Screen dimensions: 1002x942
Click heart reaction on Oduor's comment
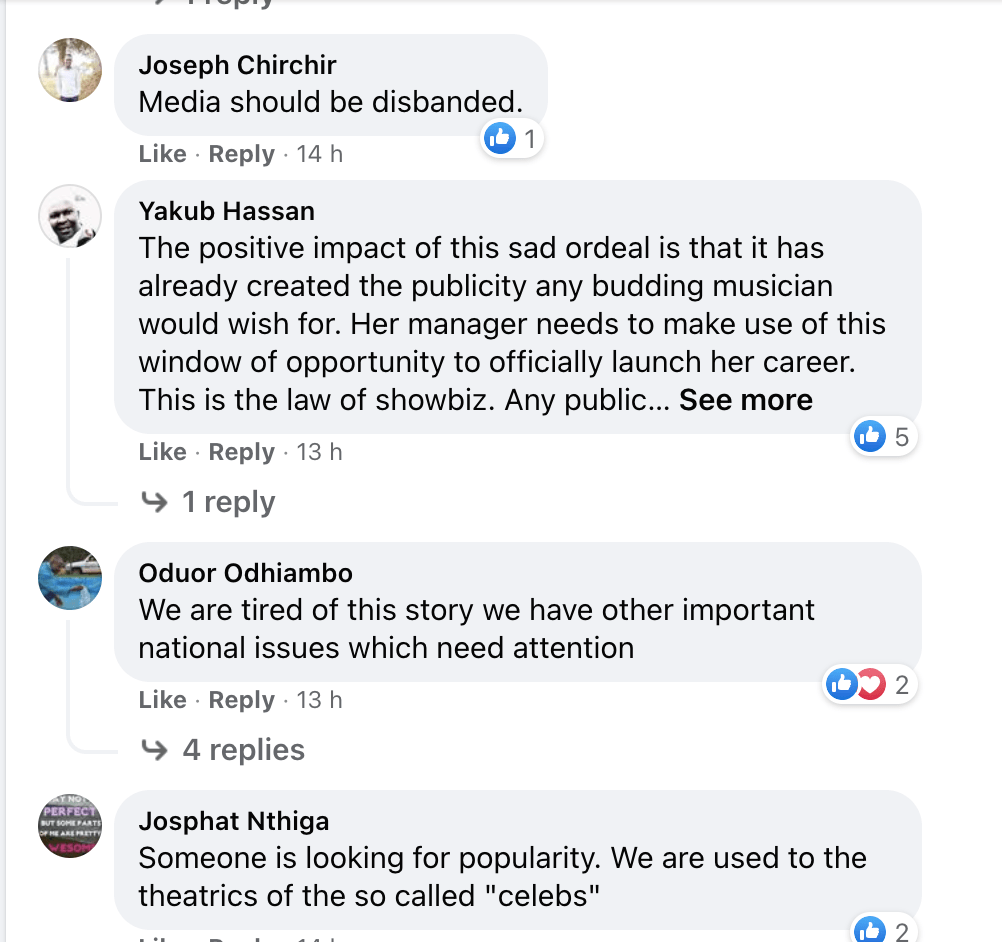871,685
